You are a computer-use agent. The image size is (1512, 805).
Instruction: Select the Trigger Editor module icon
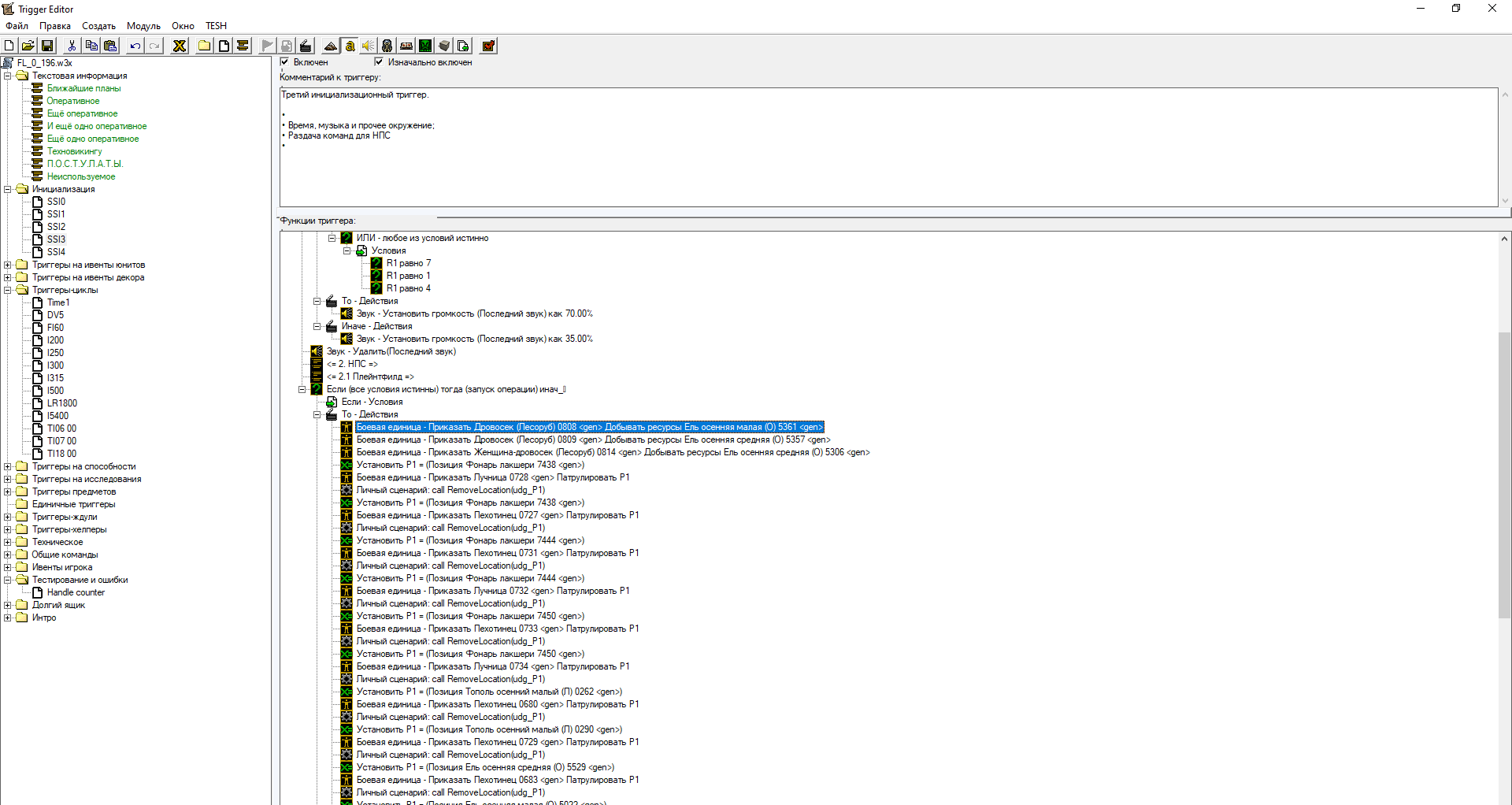350,46
